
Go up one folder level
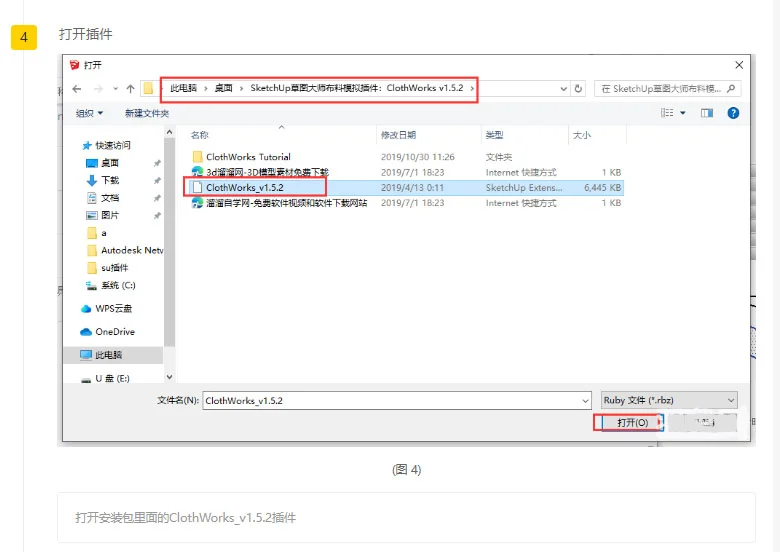tap(130, 89)
